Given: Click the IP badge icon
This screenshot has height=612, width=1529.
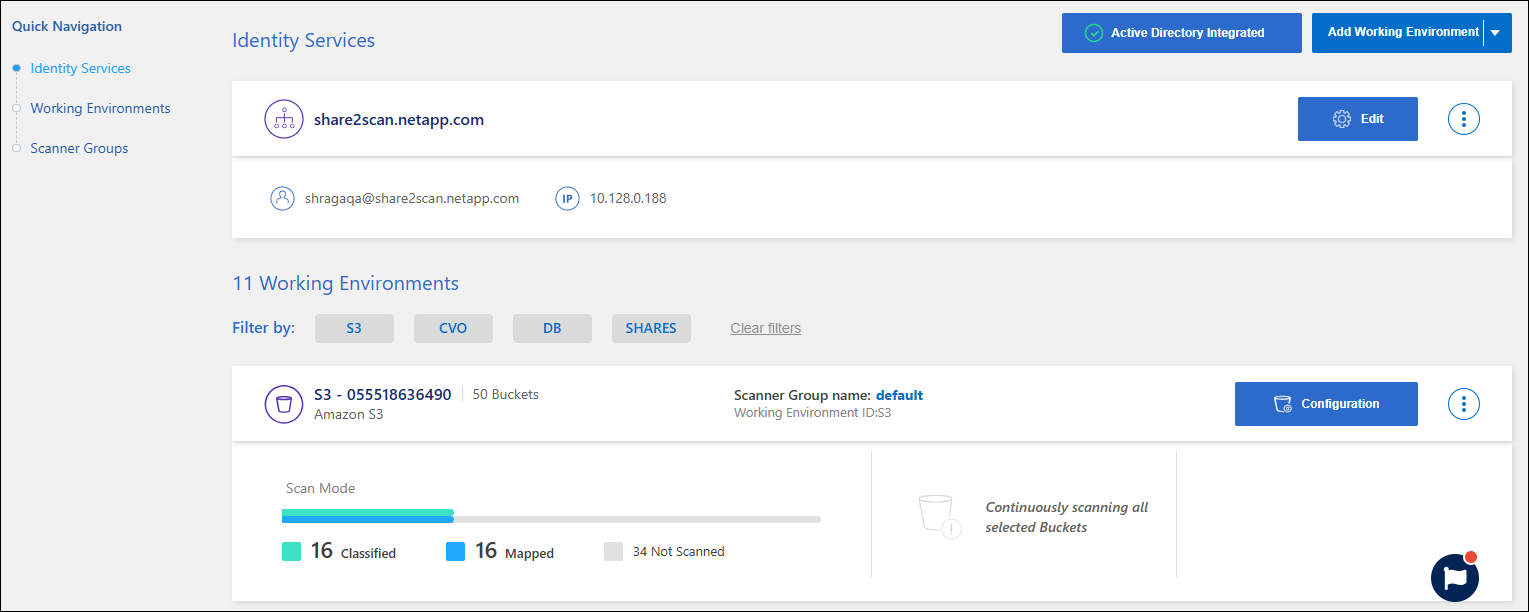Looking at the screenshot, I should (567, 198).
